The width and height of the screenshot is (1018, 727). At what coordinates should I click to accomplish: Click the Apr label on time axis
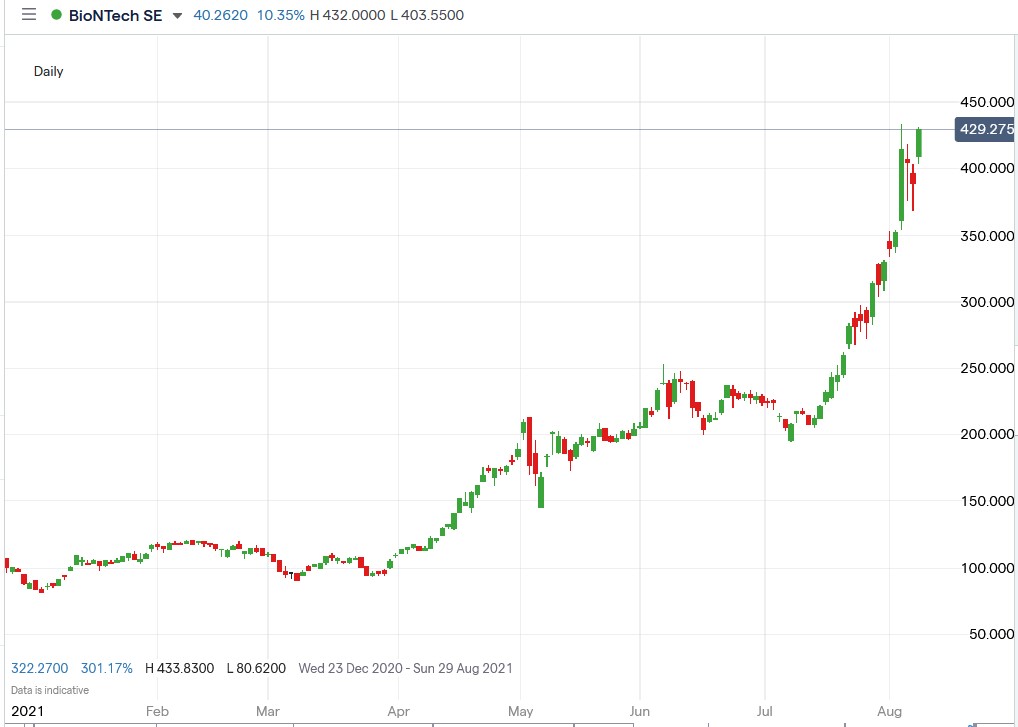(398, 711)
